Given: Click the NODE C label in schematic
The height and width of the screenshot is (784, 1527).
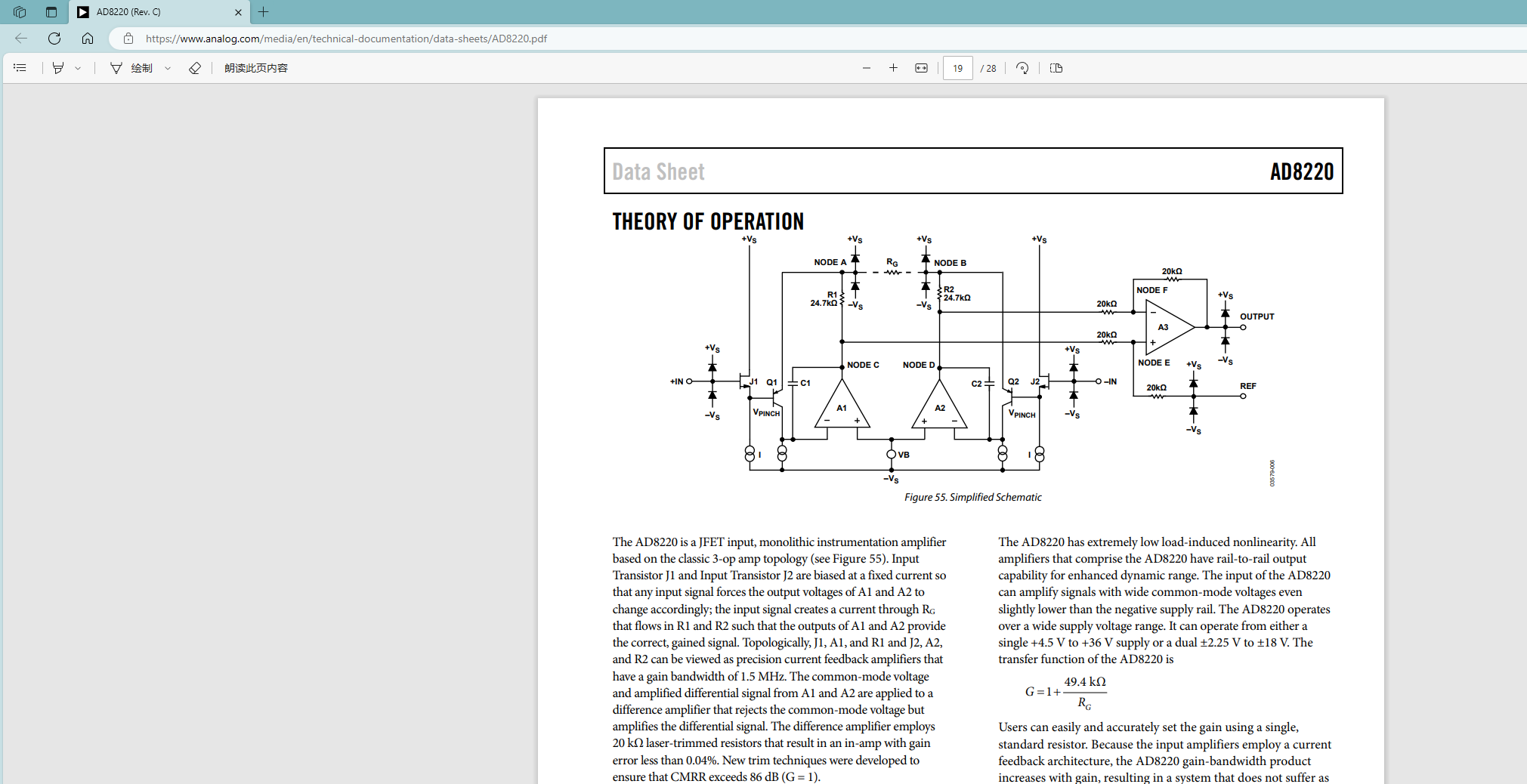Looking at the screenshot, I should pos(863,365).
